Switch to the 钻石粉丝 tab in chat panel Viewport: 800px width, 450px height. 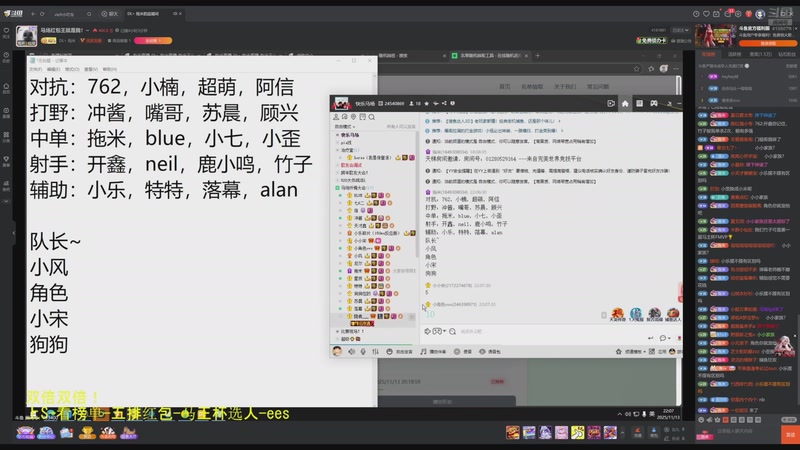point(787,54)
